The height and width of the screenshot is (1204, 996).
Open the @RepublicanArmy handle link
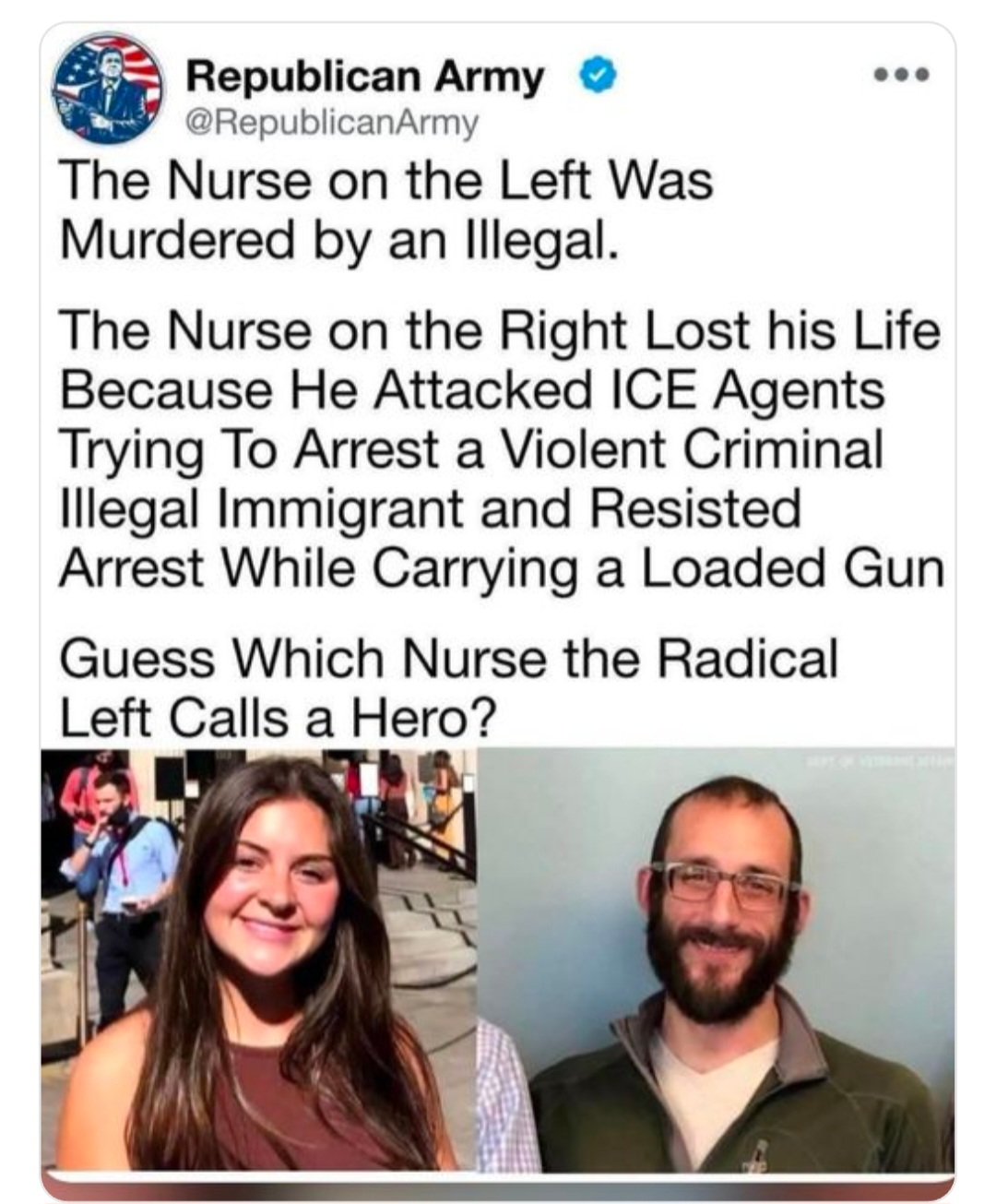(333, 122)
